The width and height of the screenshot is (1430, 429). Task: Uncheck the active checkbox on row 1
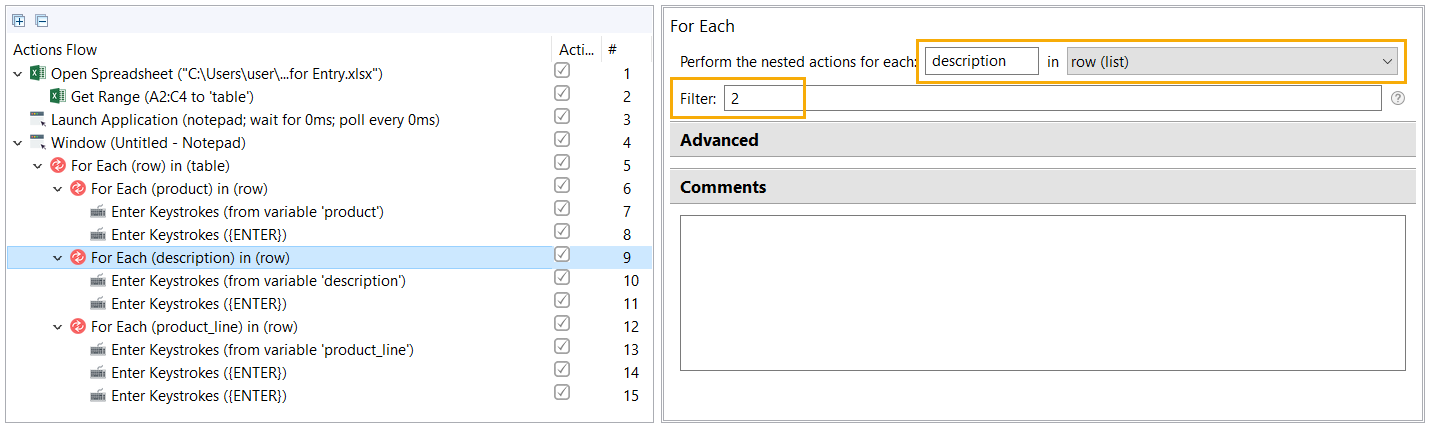click(x=562, y=71)
